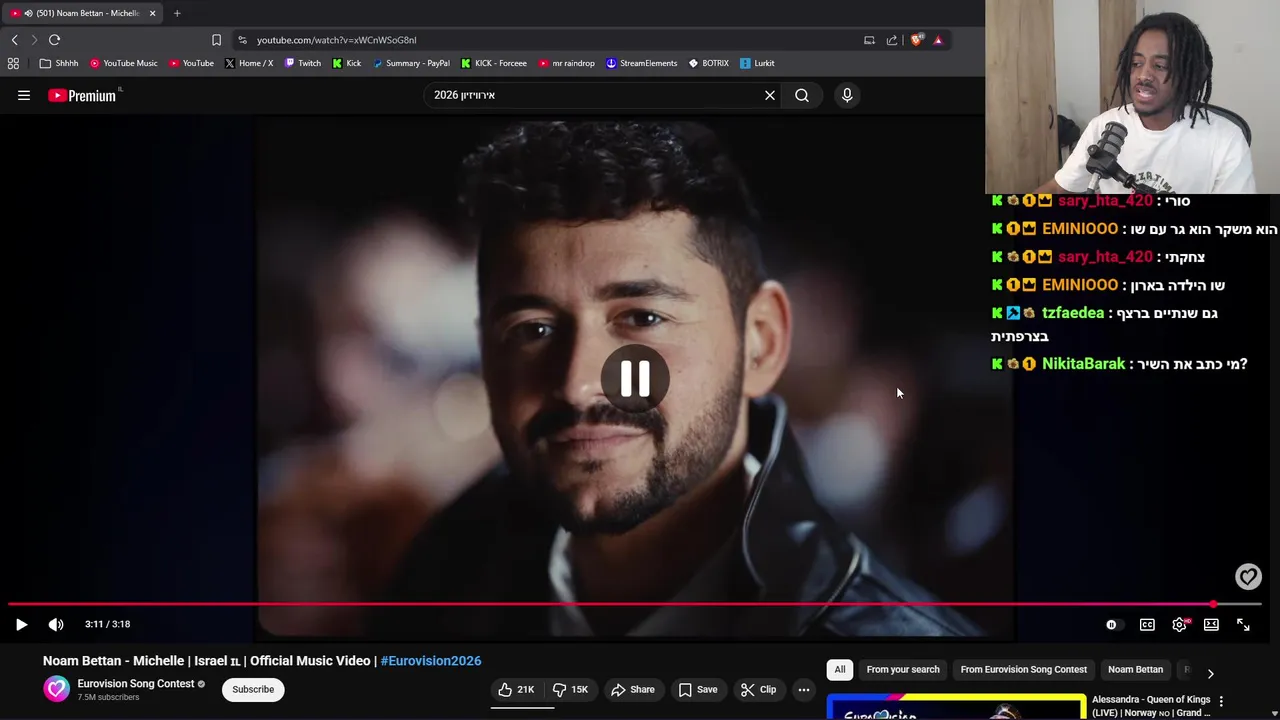Click the large pause overlay on video
1280x720 pixels.
click(635, 379)
